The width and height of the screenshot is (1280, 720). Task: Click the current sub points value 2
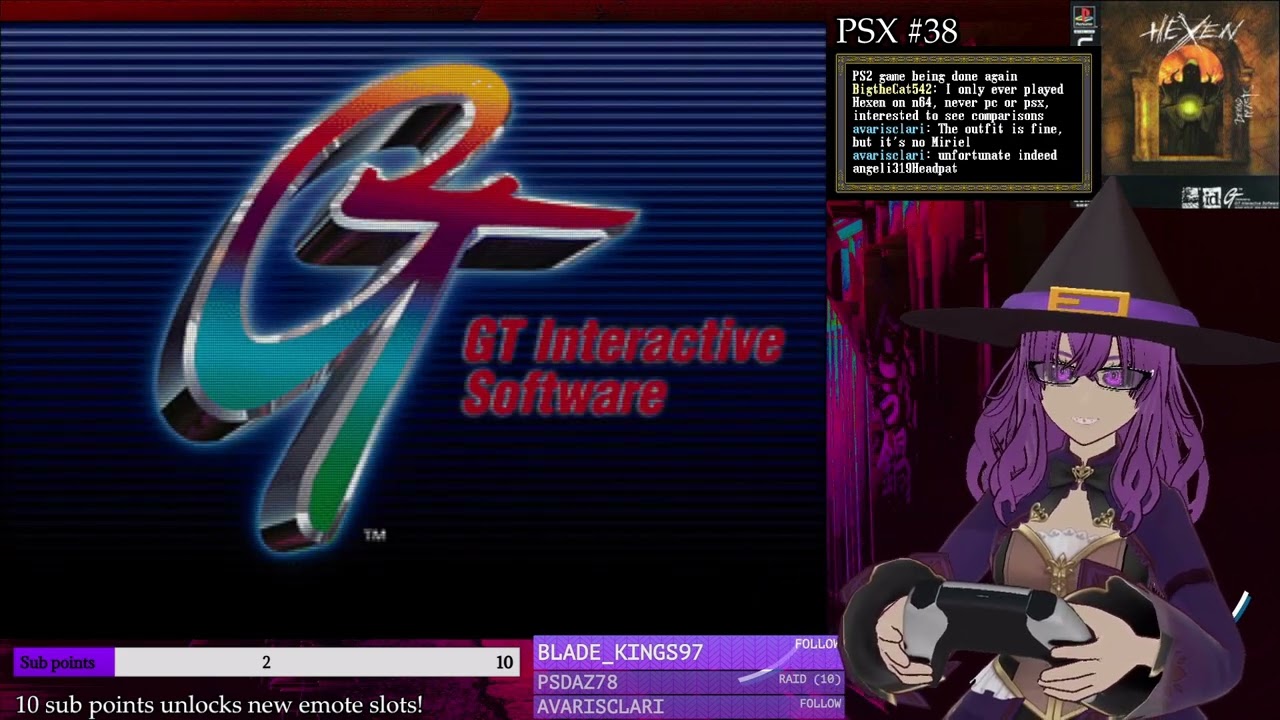point(266,662)
